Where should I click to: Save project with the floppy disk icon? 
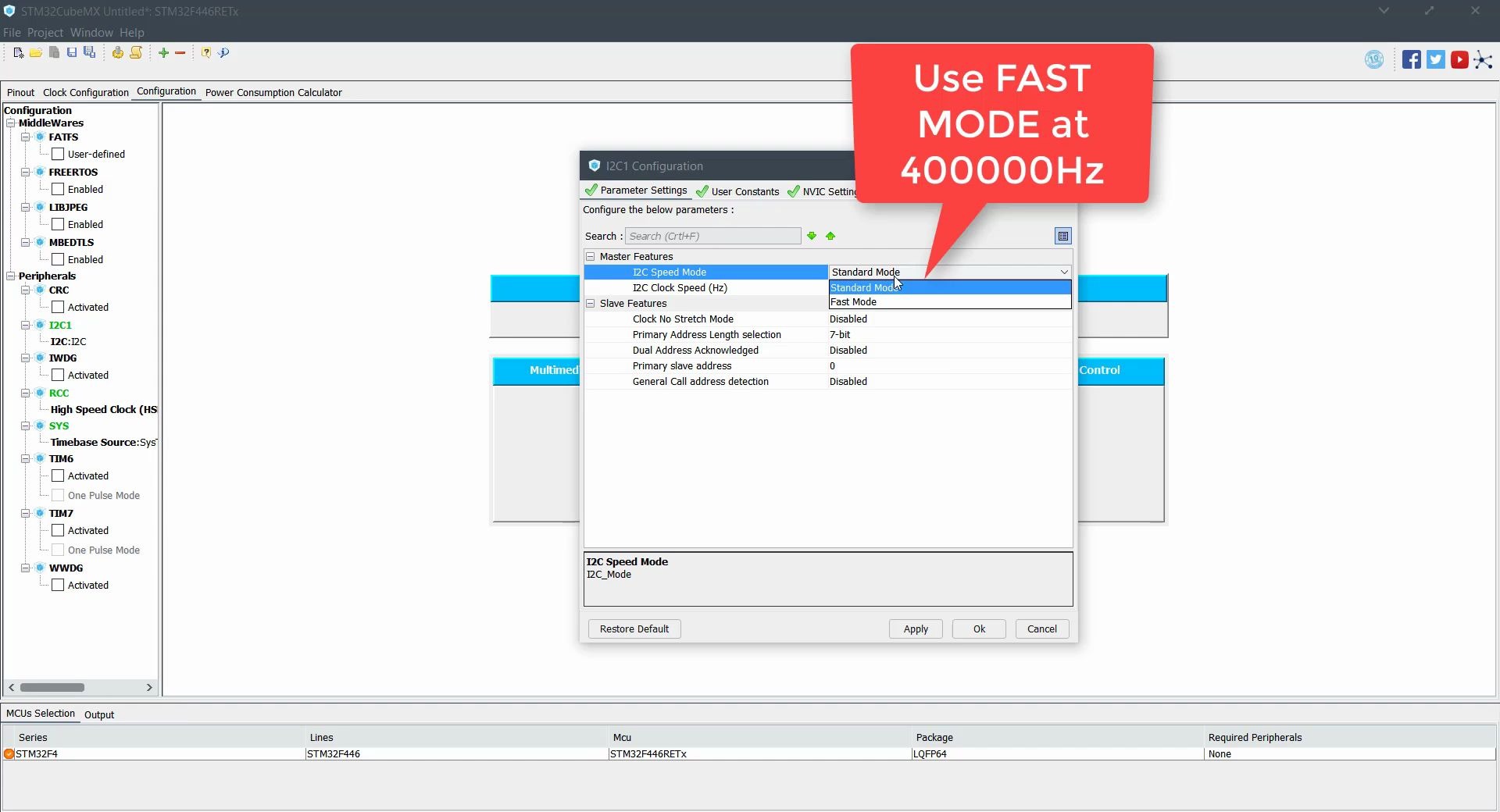[x=71, y=52]
